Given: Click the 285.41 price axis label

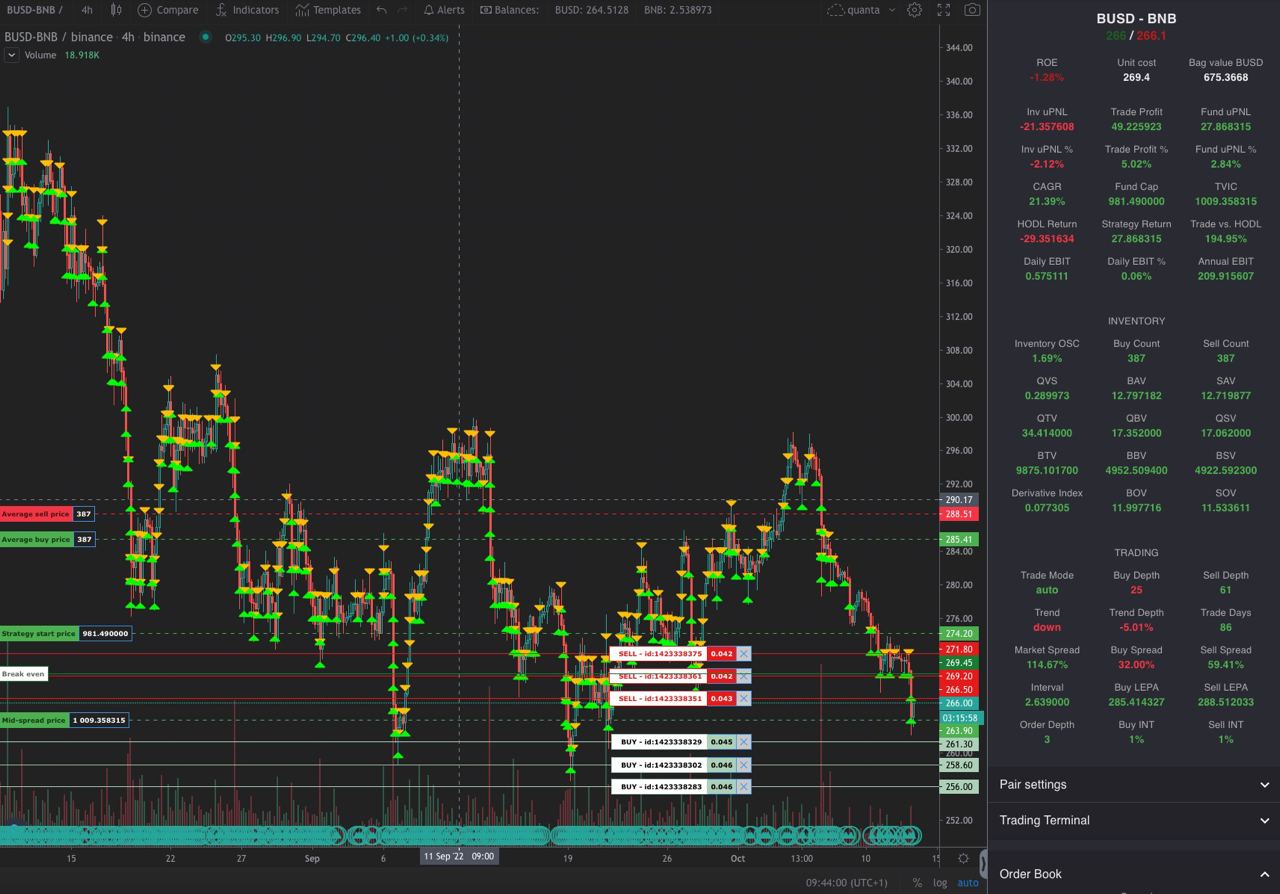Looking at the screenshot, I should [960, 539].
